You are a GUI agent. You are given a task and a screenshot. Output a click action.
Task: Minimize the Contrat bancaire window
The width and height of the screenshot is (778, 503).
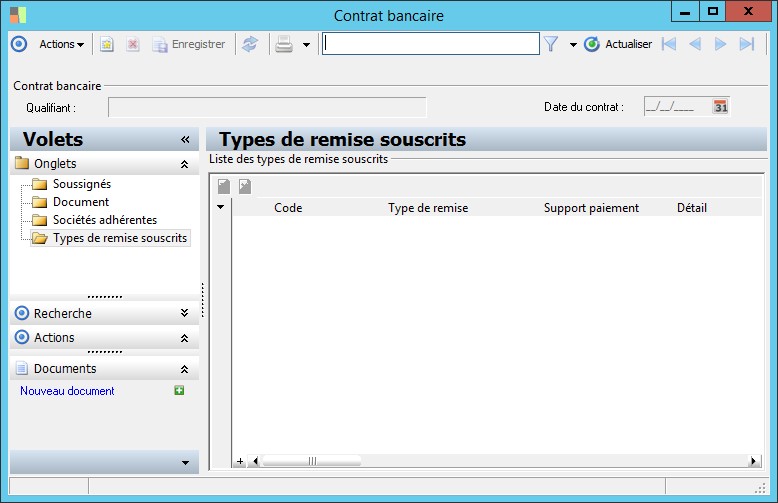[x=685, y=11]
